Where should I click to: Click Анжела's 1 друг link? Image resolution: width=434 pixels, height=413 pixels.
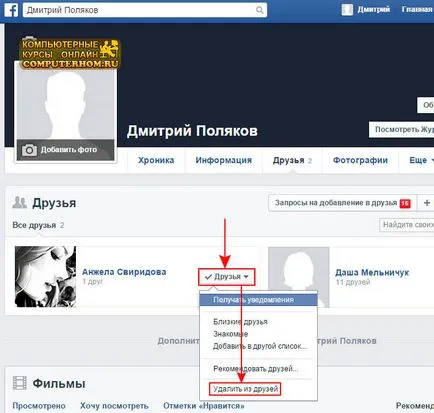pos(92,282)
